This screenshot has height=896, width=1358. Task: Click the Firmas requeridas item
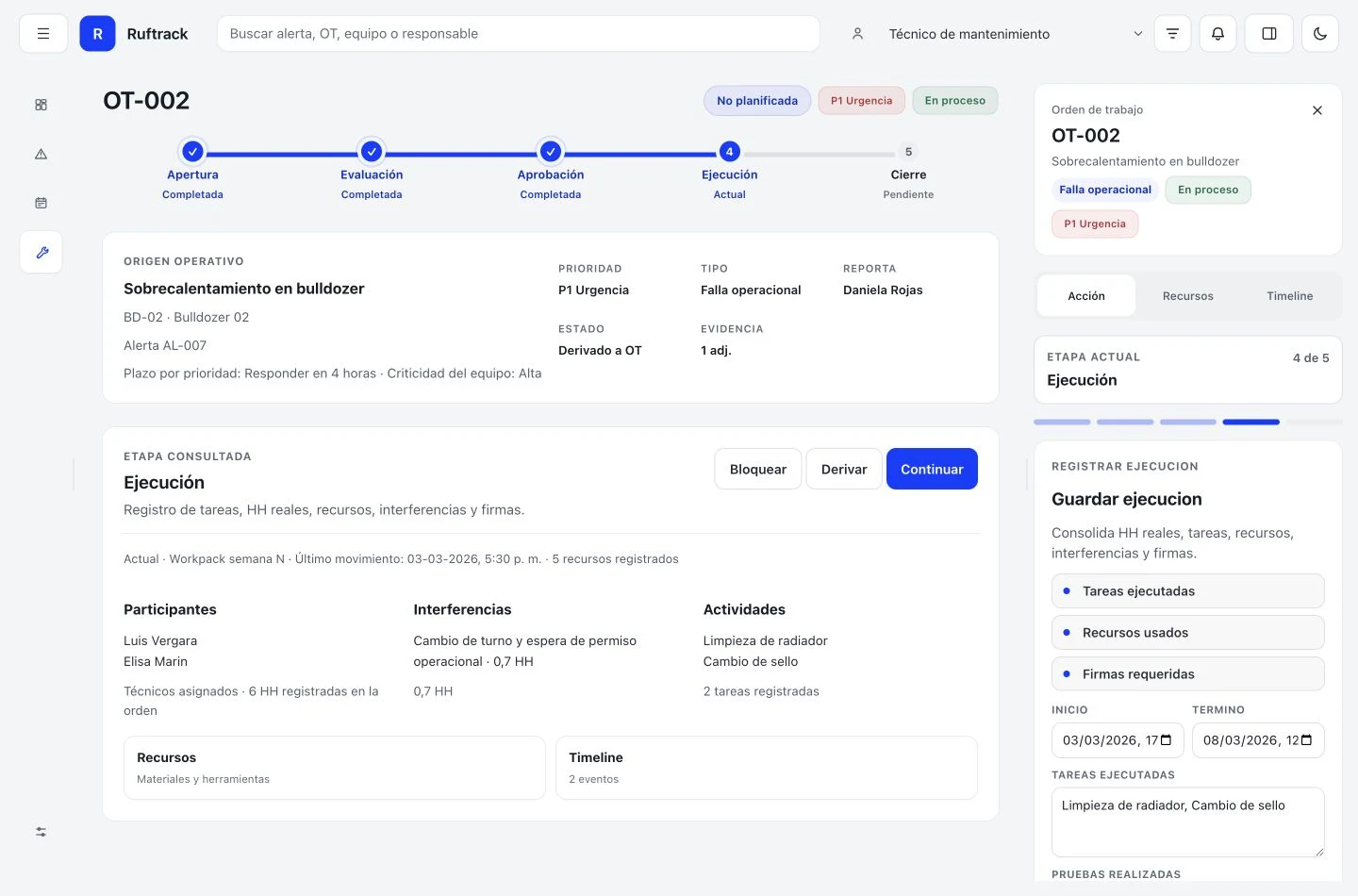coord(1188,674)
